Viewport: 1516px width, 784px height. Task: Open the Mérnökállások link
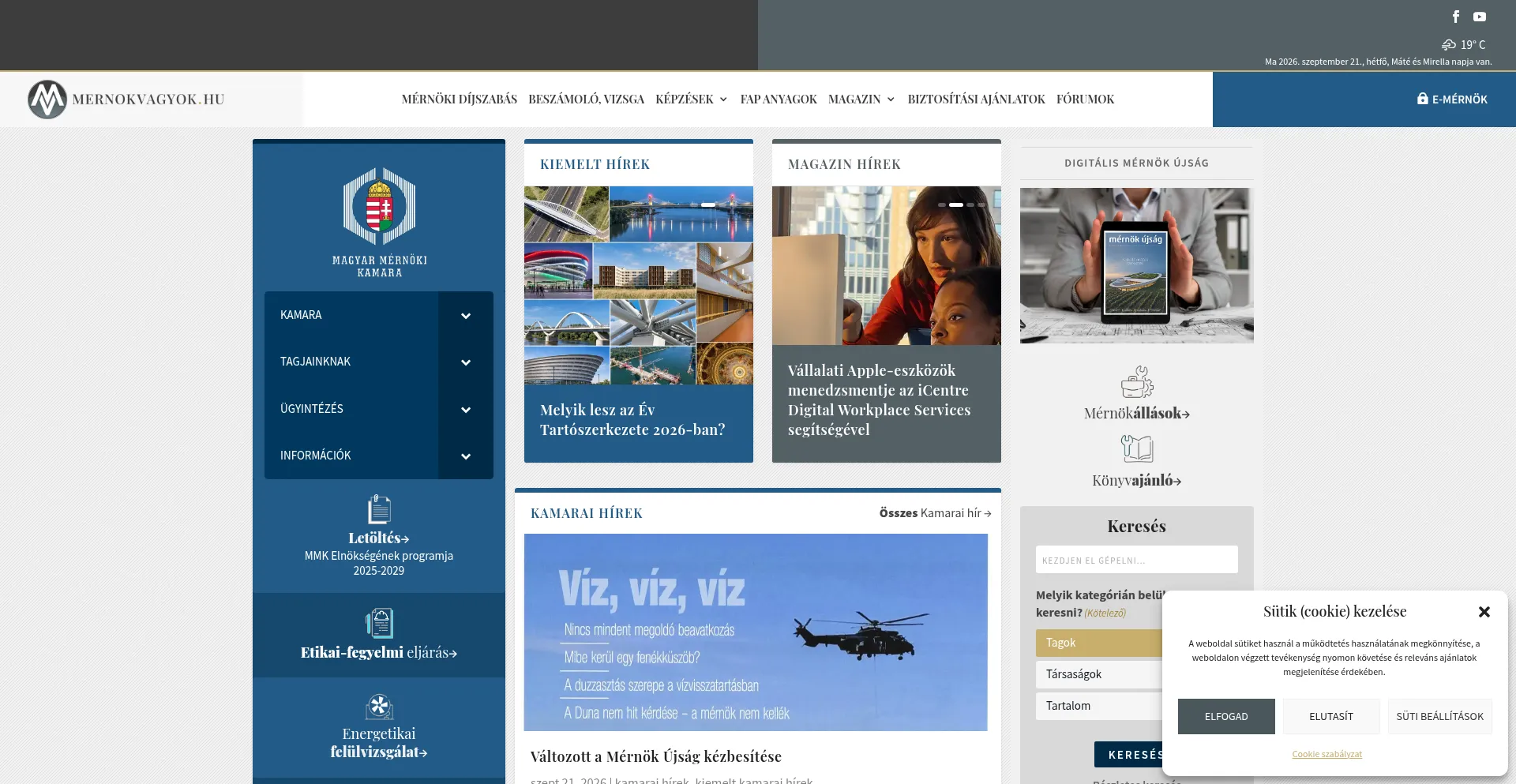(1137, 413)
